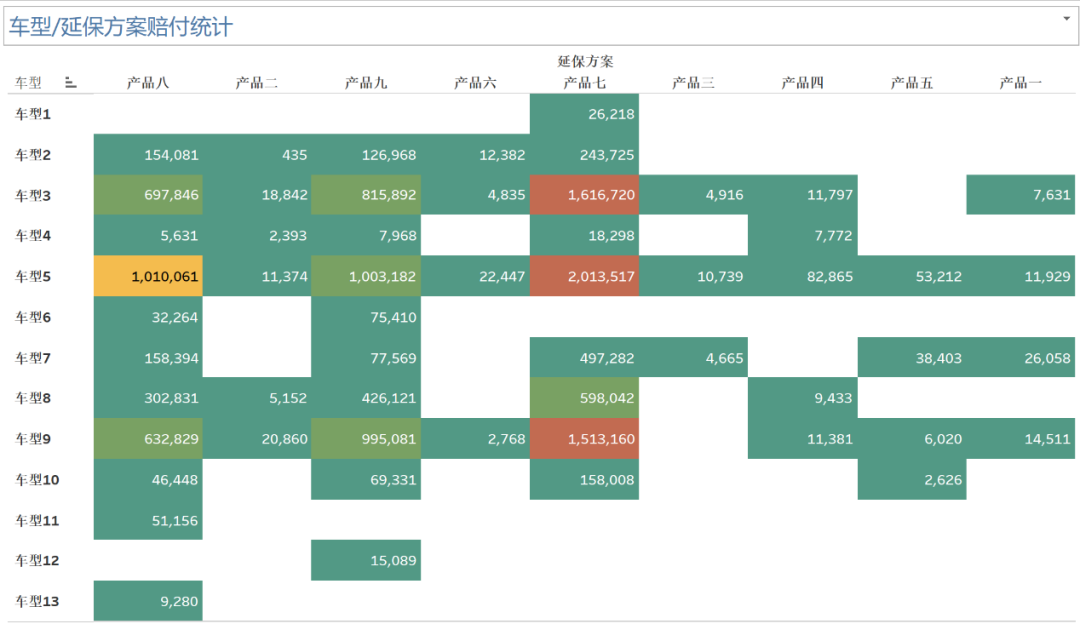This screenshot has height=624, width=1080.
Task: Select the 车型13 row header
Action: (37, 601)
